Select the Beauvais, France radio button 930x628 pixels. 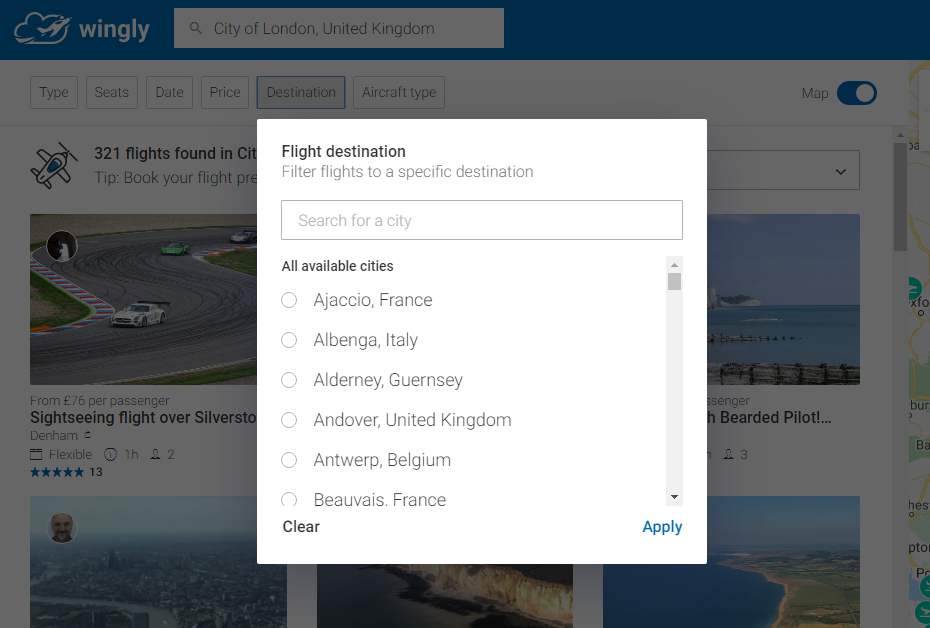289,499
